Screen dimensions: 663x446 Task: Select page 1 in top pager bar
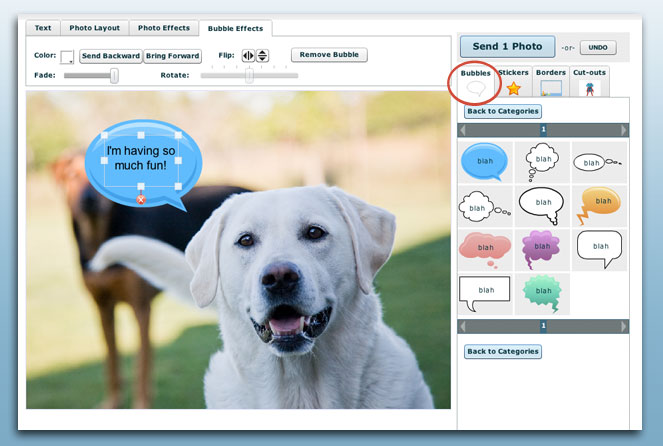543,129
